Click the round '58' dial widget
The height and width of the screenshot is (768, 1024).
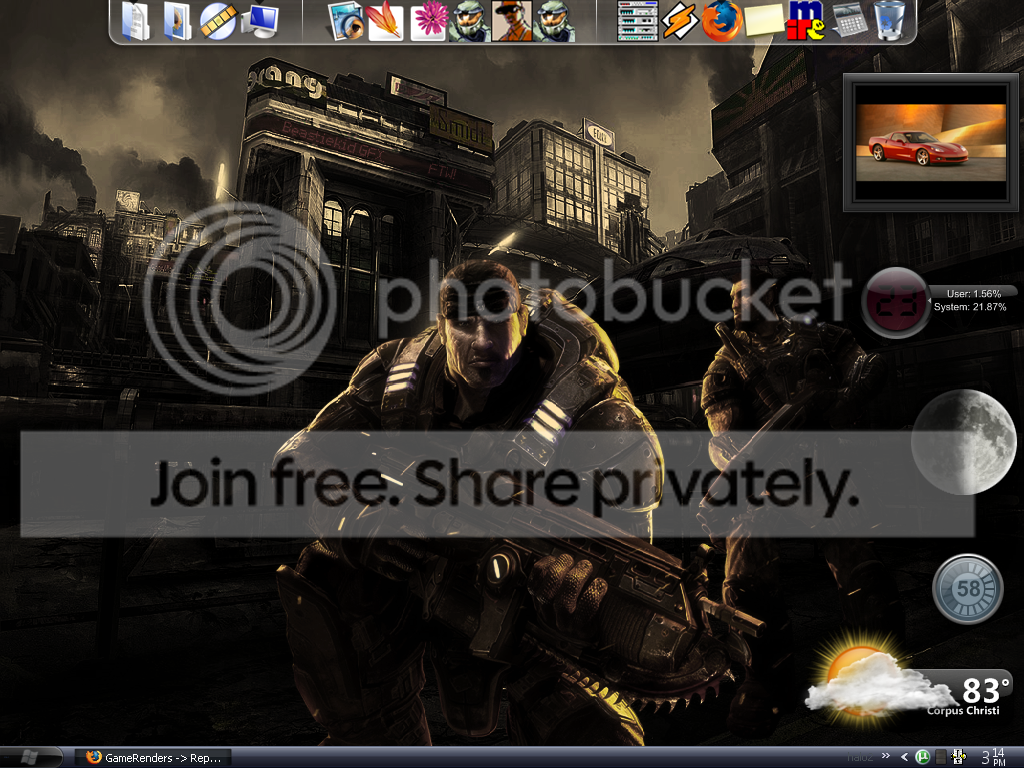[x=968, y=589]
